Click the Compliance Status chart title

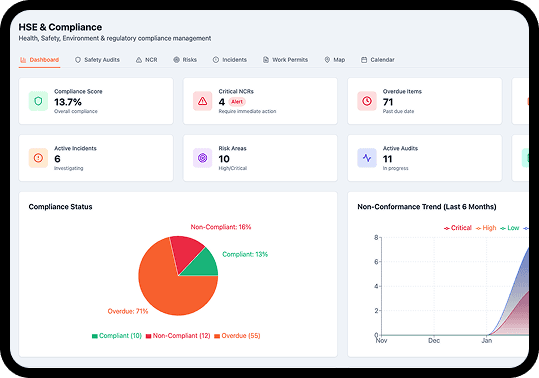(x=60, y=207)
